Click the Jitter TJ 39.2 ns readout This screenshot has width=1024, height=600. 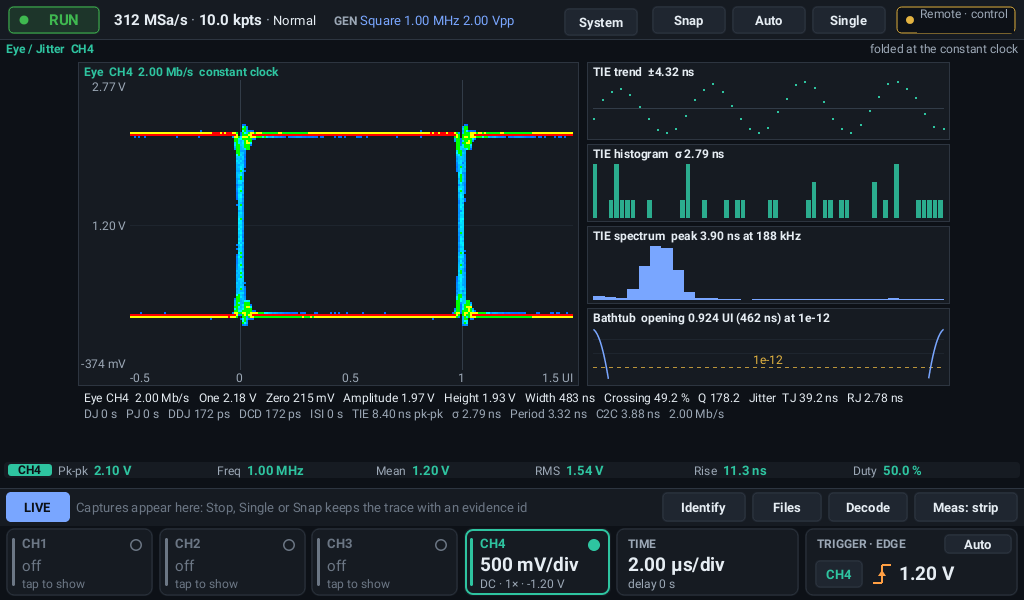point(793,398)
